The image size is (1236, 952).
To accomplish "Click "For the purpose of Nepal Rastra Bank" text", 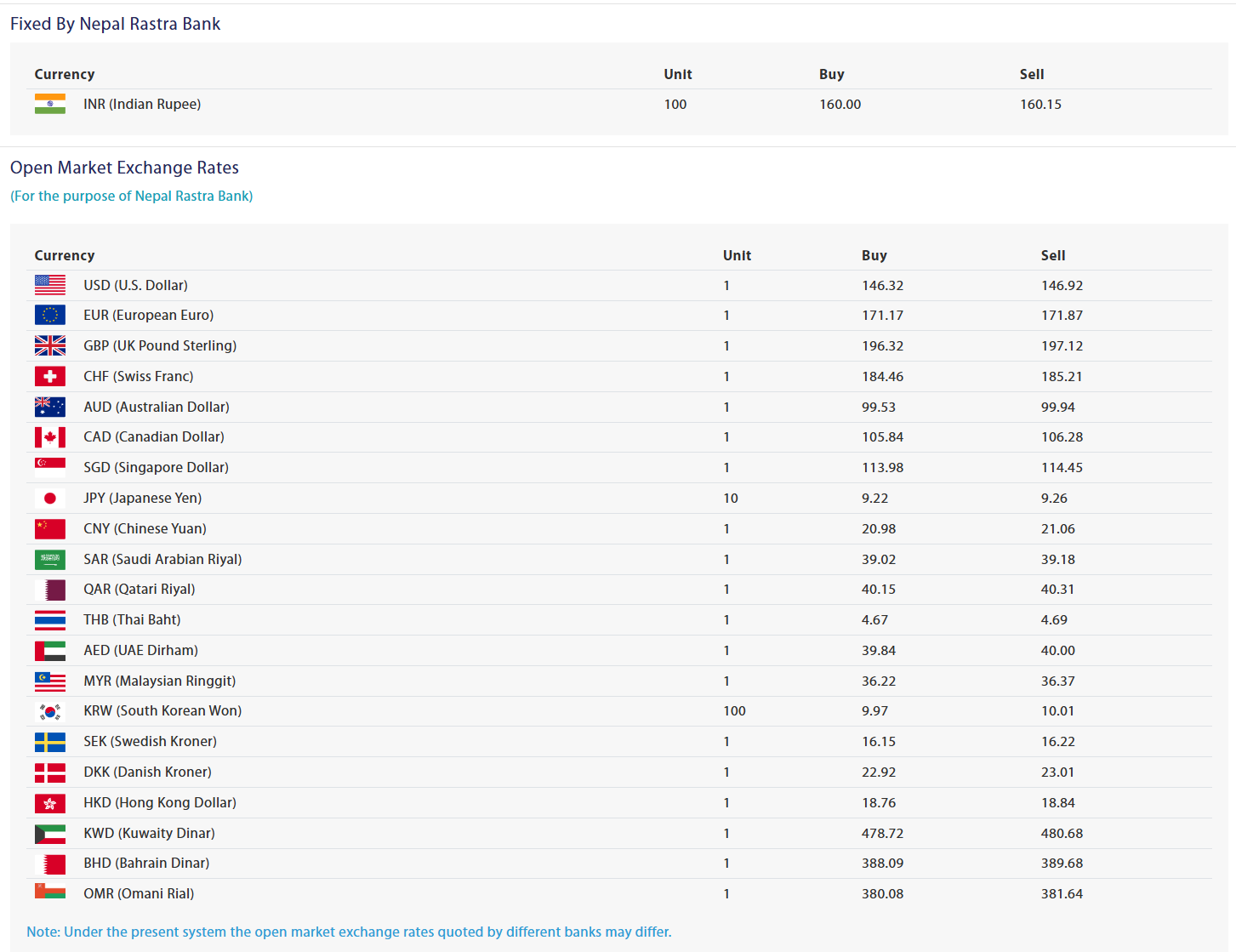I will tap(132, 196).
